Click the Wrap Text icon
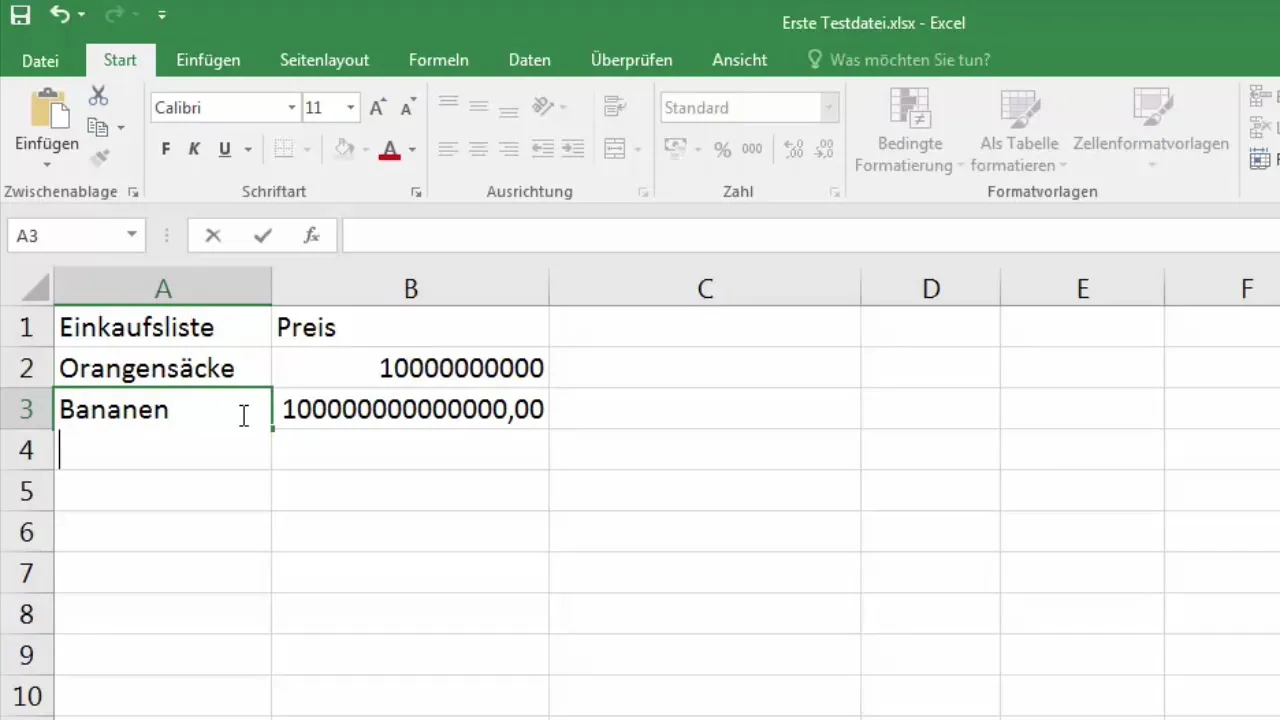This screenshot has height=720, width=1280. (615, 105)
